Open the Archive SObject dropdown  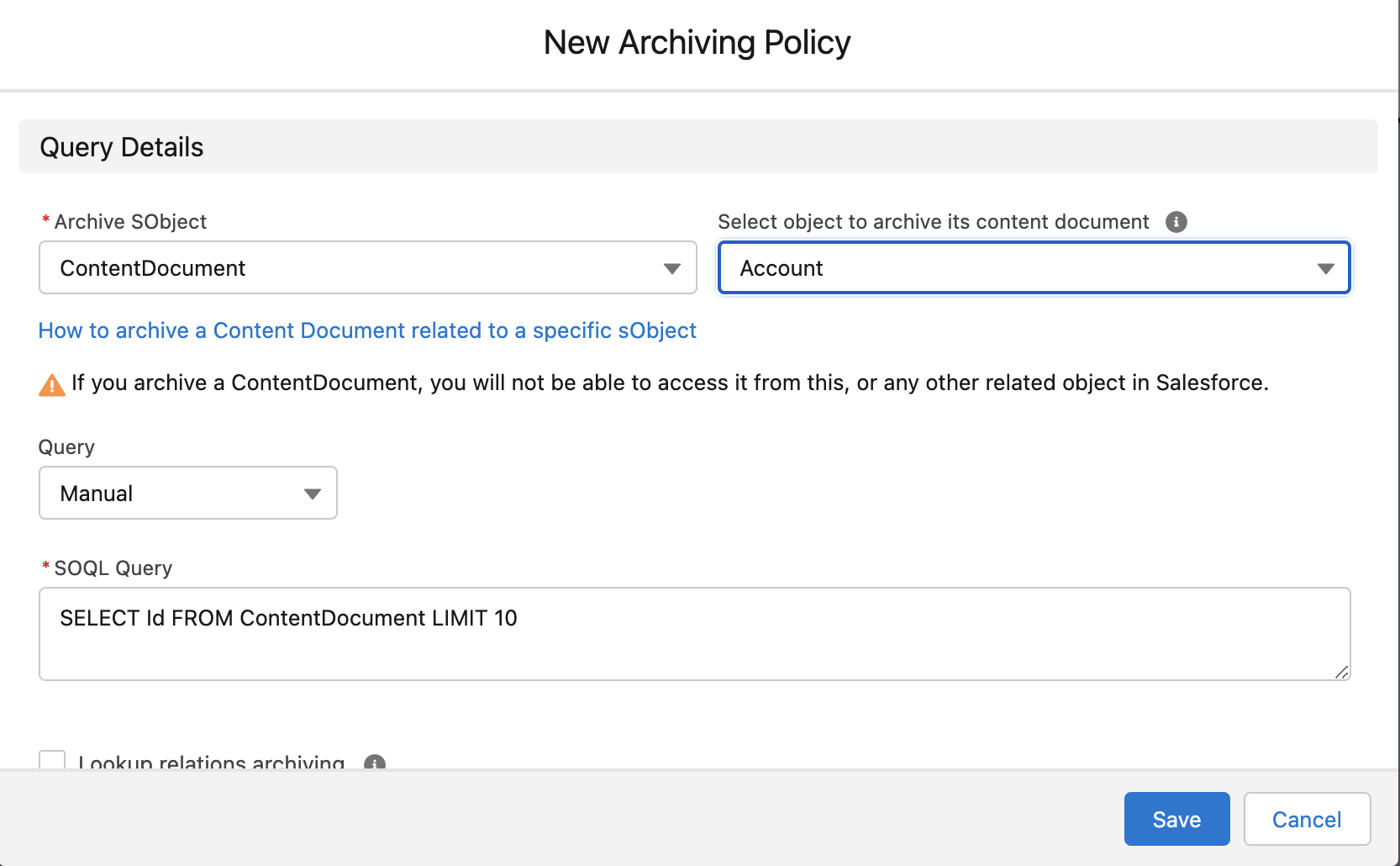pos(367,267)
